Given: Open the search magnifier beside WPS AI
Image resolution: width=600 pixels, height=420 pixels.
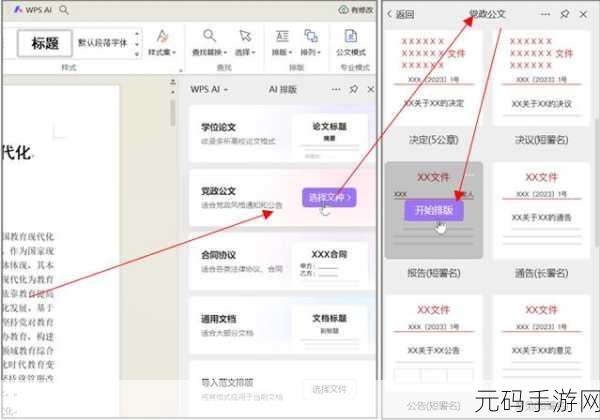Looking at the screenshot, I should 64,10.
